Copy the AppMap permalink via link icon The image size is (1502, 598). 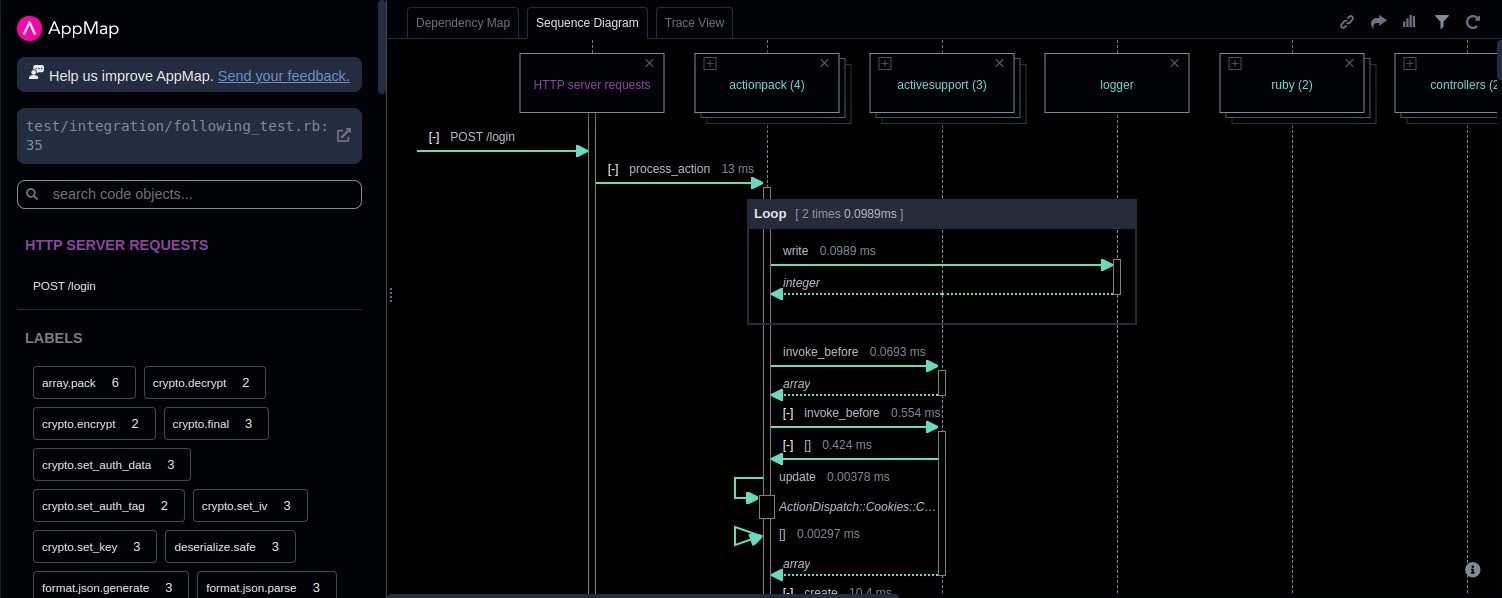[x=1347, y=22]
